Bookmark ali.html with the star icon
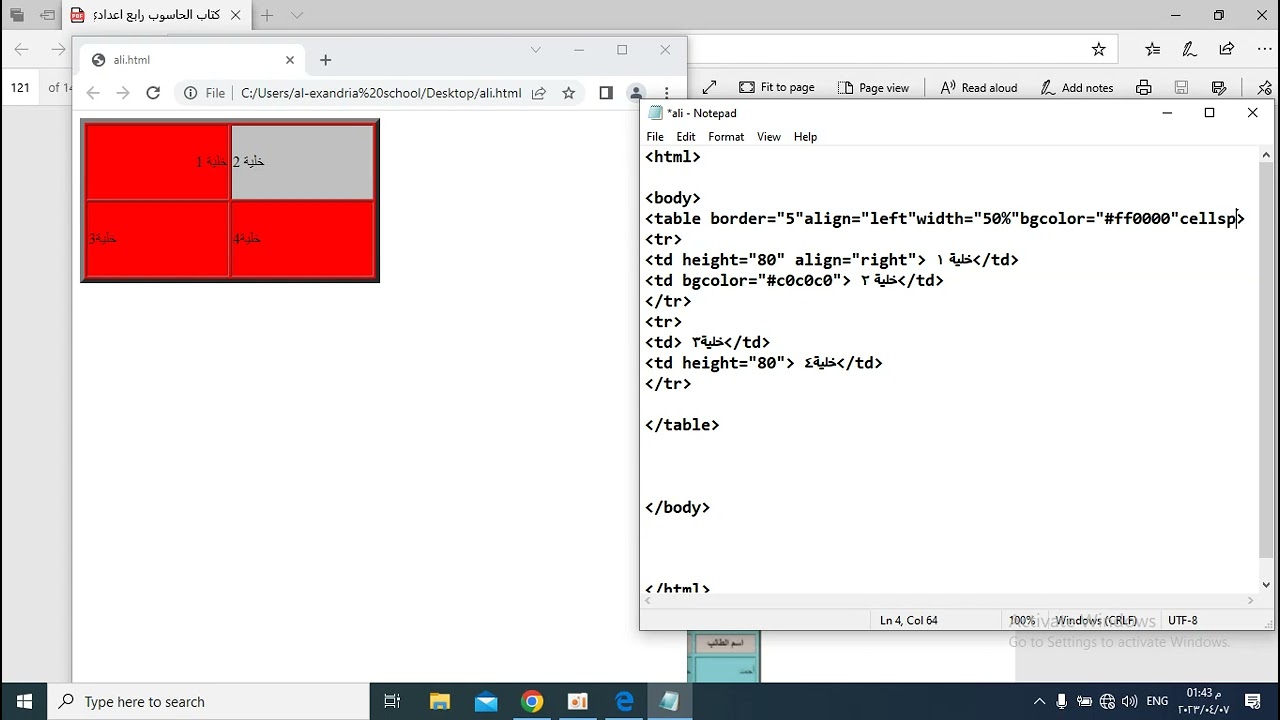Image resolution: width=1280 pixels, height=720 pixels. pyautogui.click(x=569, y=93)
